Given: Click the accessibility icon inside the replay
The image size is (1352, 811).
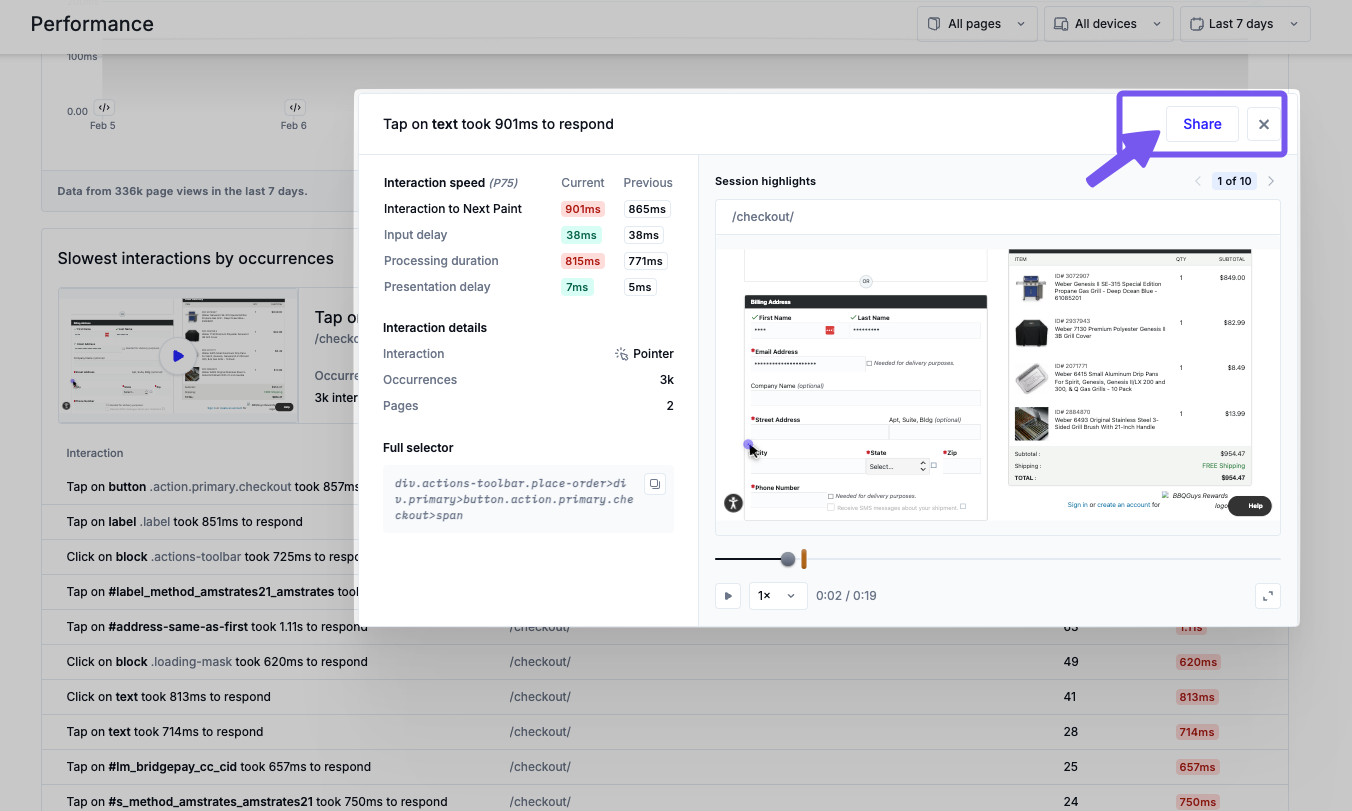Looking at the screenshot, I should click(x=733, y=504).
